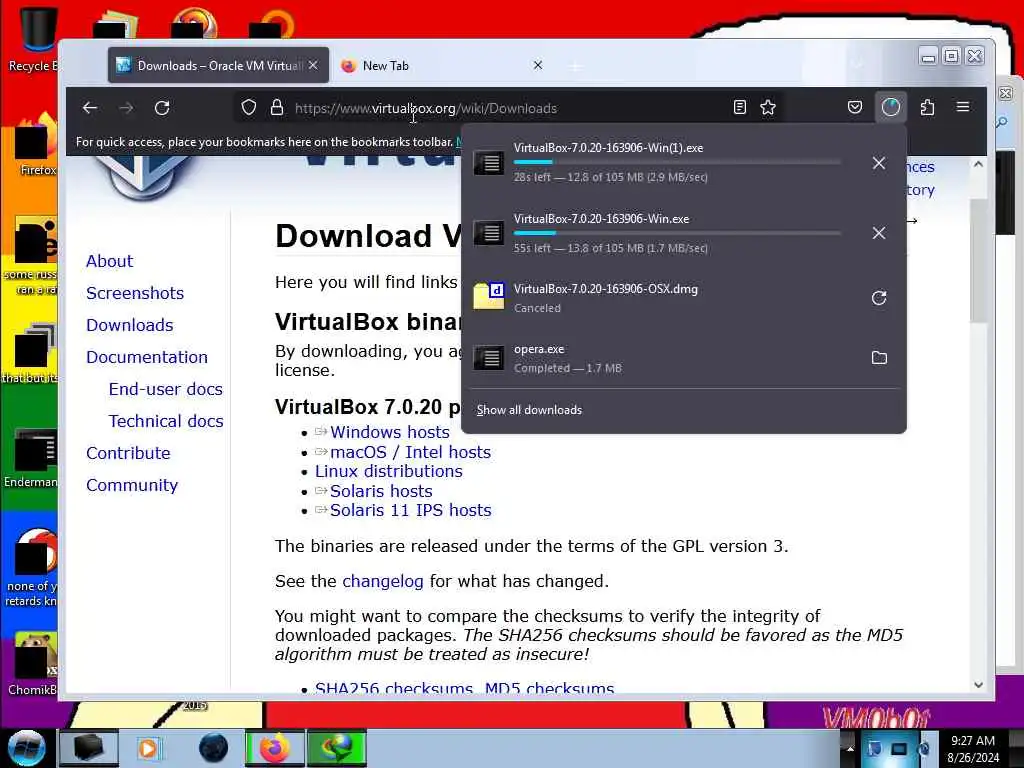Open the dark globe browser taskbar icon
The height and width of the screenshot is (768, 1024).
point(213,748)
